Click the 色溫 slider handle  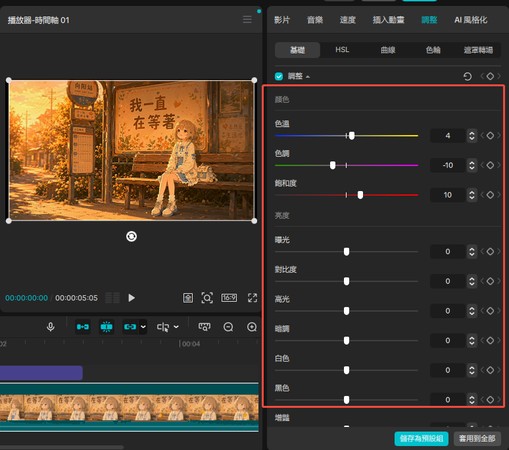[352, 135]
